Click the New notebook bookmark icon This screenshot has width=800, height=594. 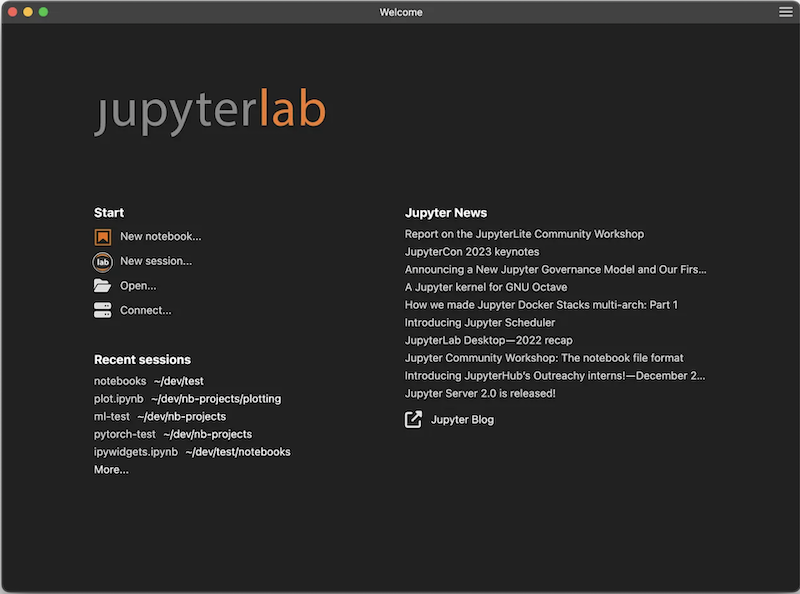point(103,236)
